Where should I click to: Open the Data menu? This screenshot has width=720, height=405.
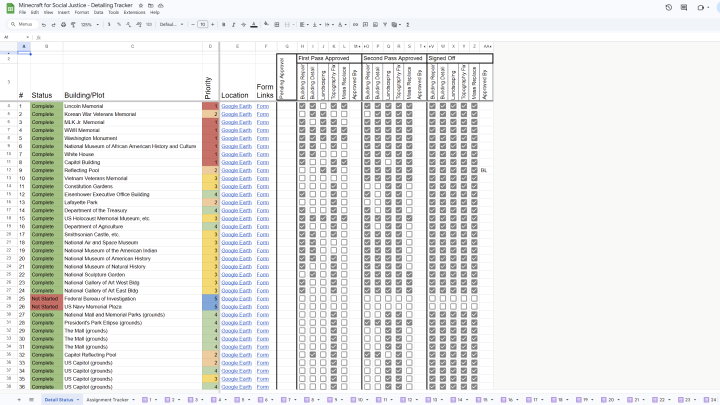pyautogui.click(x=98, y=12)
